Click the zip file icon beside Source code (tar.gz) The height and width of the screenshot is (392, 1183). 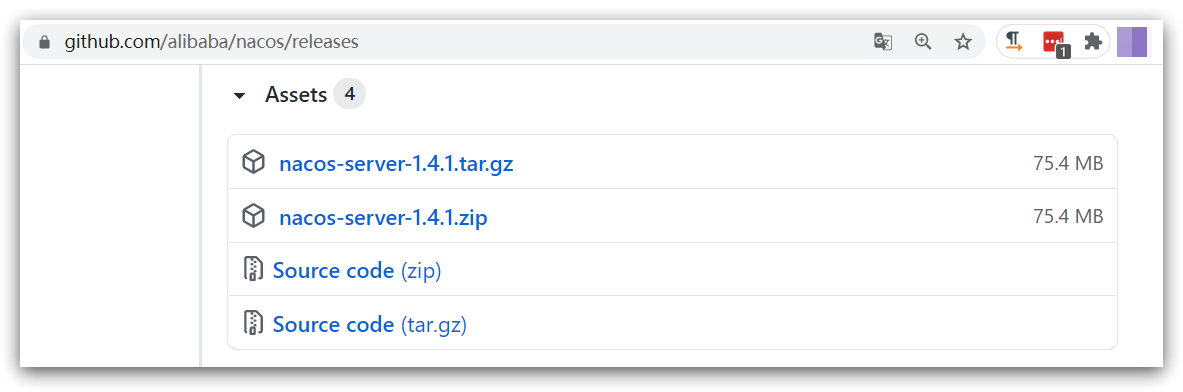click(x=254, y=323)
